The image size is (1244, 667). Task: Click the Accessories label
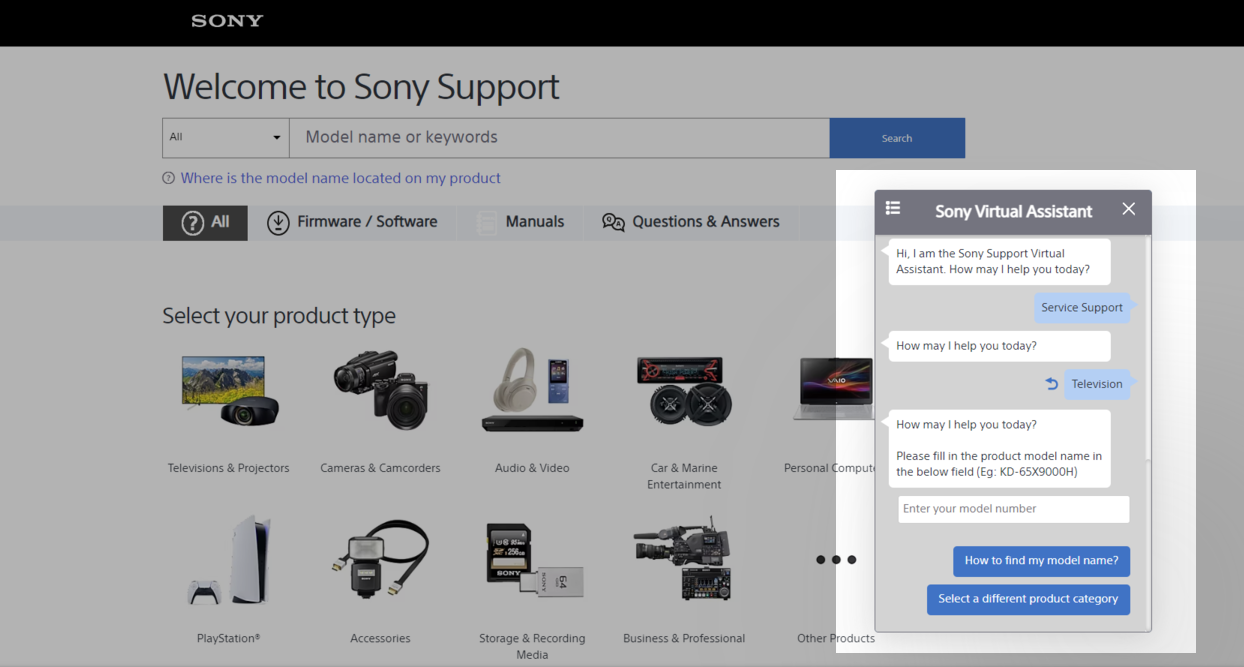[x=380, y=638]
